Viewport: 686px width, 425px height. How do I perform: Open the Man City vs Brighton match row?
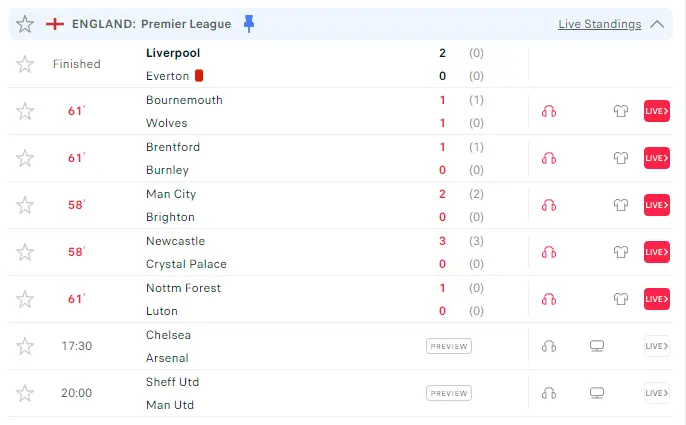point(280,205)
